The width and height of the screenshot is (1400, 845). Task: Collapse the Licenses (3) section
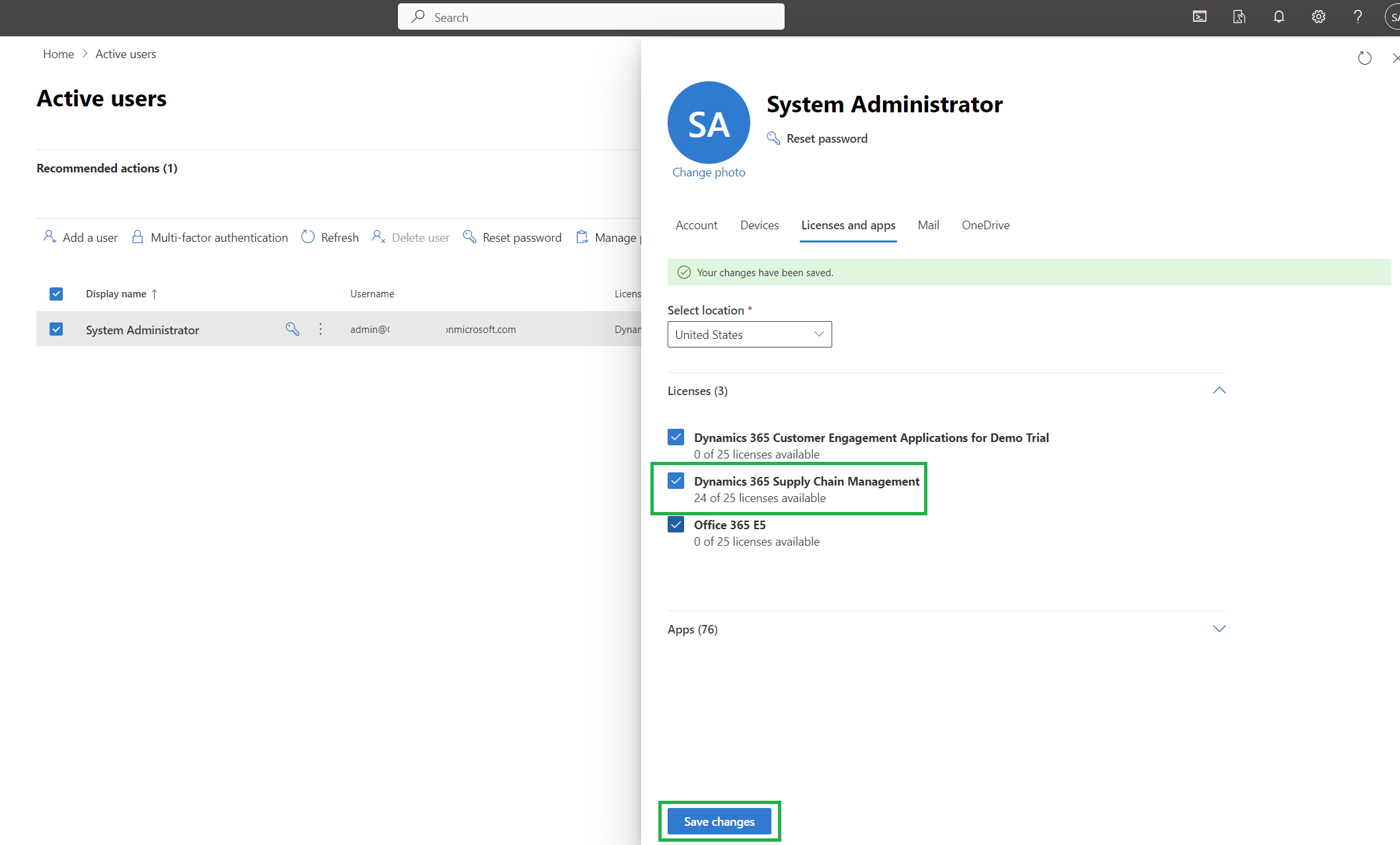1219,390
